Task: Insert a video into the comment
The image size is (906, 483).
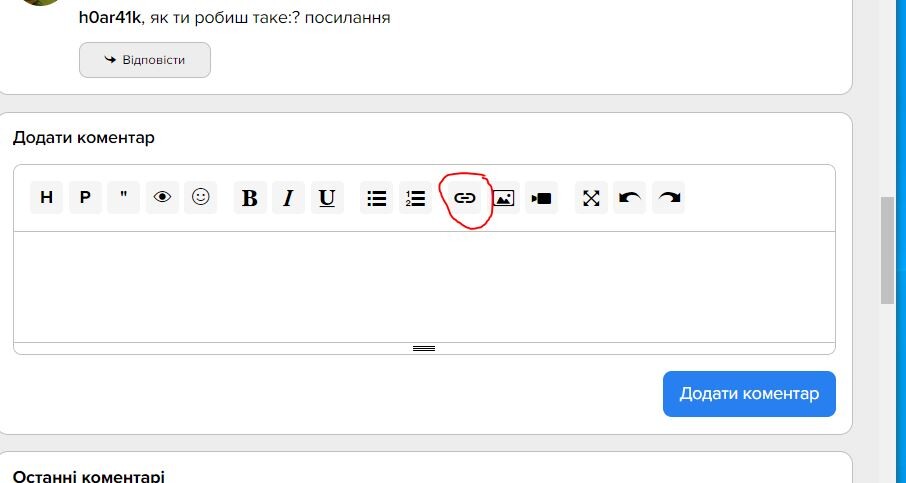Action: tap(542, 198)
